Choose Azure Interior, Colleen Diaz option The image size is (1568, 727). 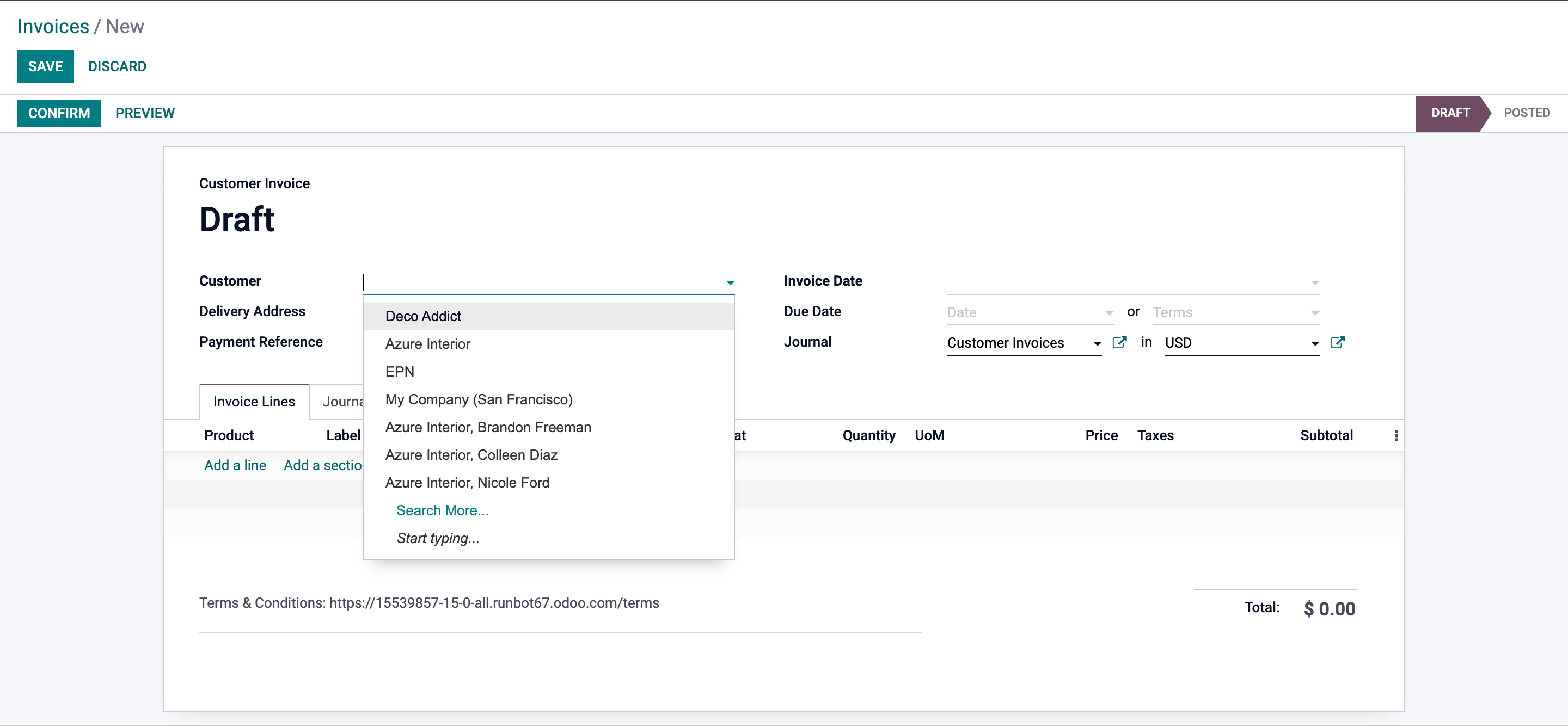click(x=471, y=455)
